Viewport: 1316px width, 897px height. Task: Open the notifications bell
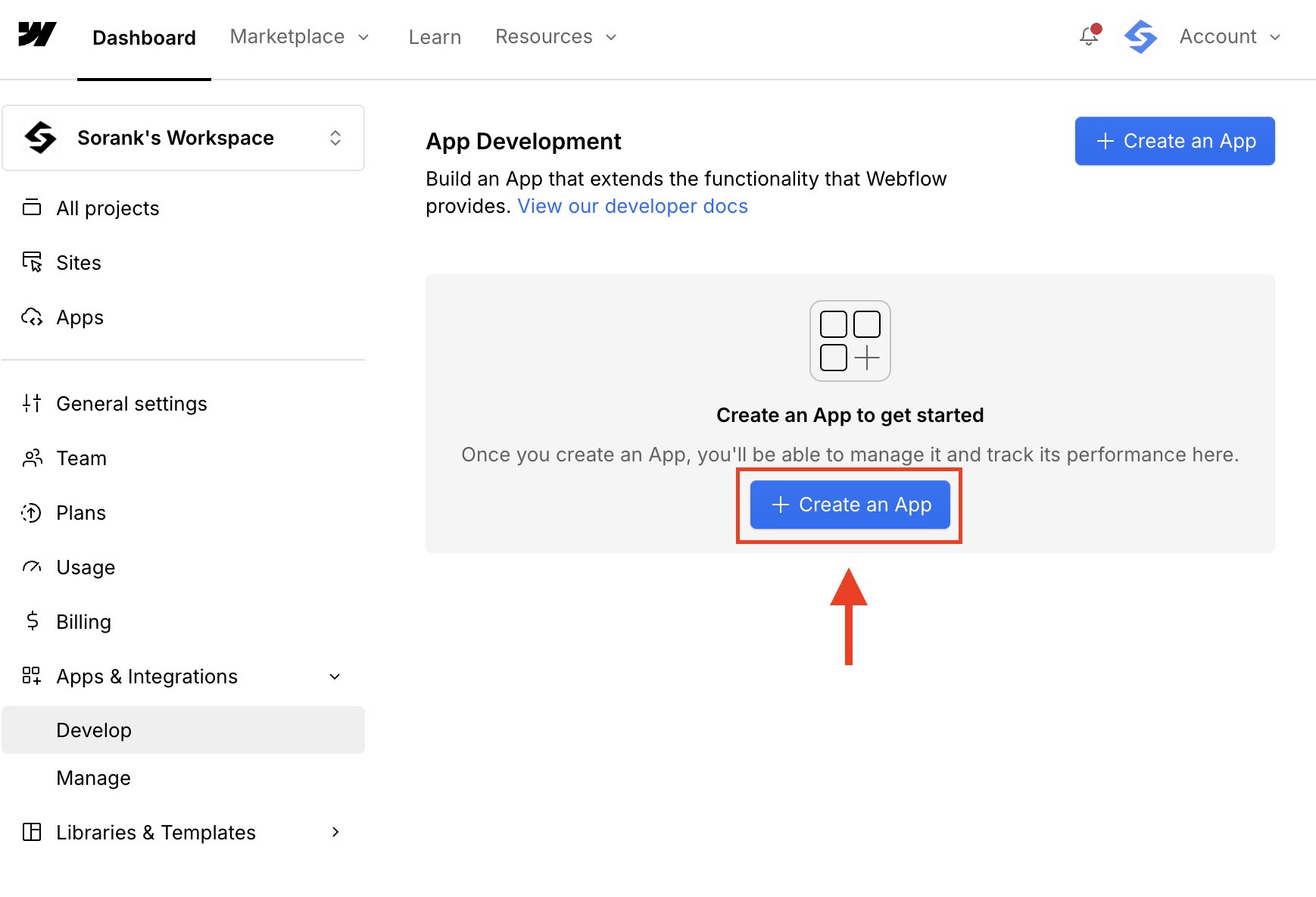click(x=1090, y=36)
